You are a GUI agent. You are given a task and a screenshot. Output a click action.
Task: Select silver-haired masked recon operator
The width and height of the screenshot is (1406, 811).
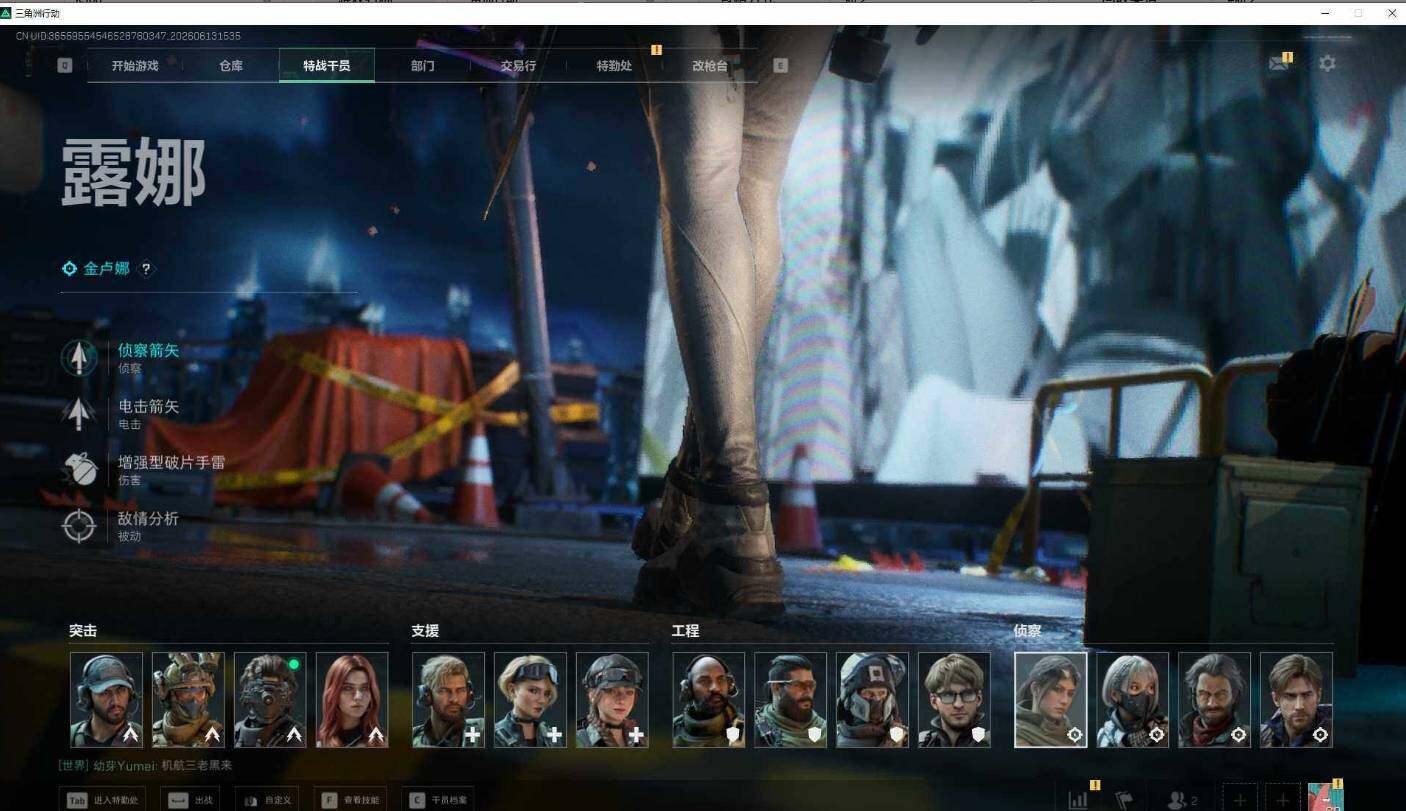tap(1133, 700)
